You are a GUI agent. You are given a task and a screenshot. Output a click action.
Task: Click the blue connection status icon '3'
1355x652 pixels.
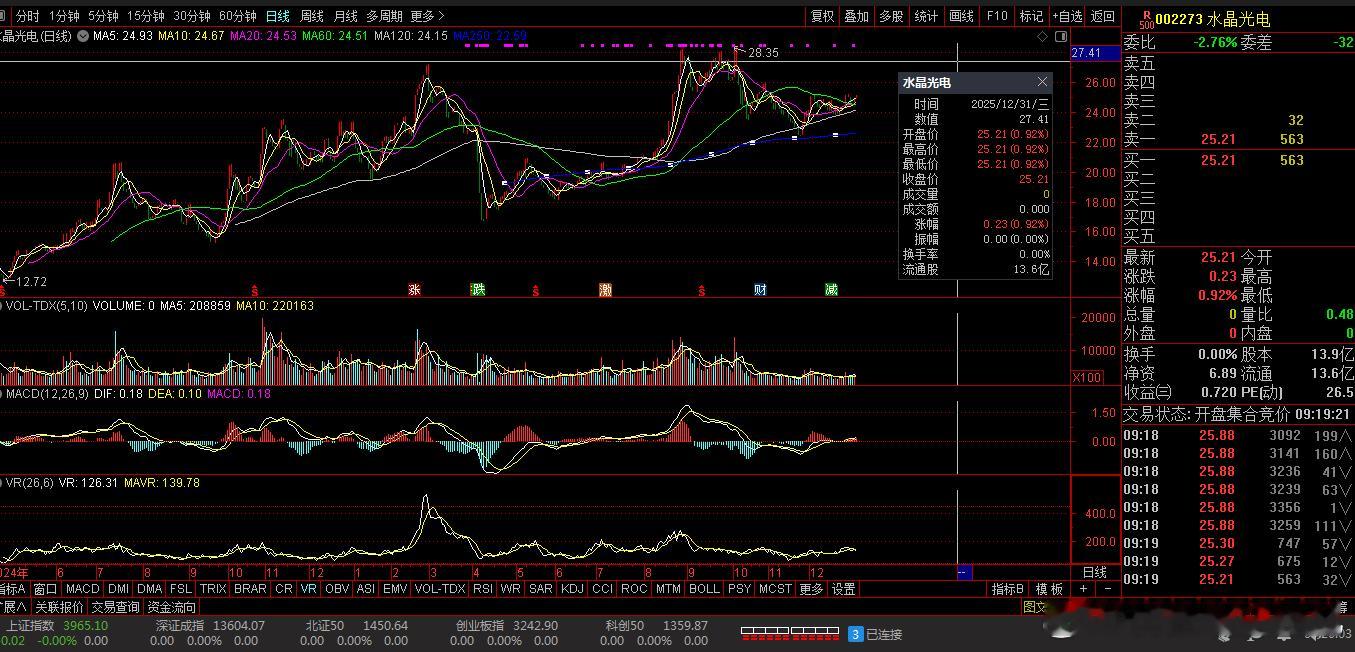(x=855, y=634)
